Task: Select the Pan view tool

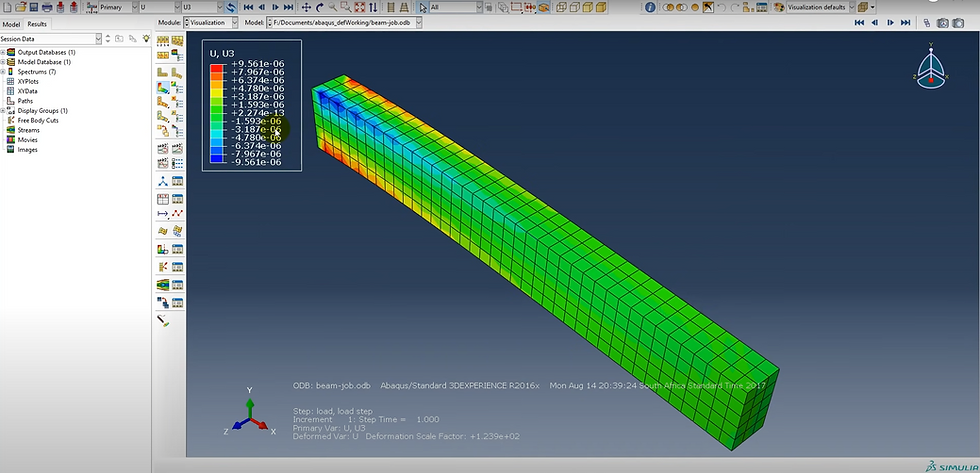Action: point(306,7)
